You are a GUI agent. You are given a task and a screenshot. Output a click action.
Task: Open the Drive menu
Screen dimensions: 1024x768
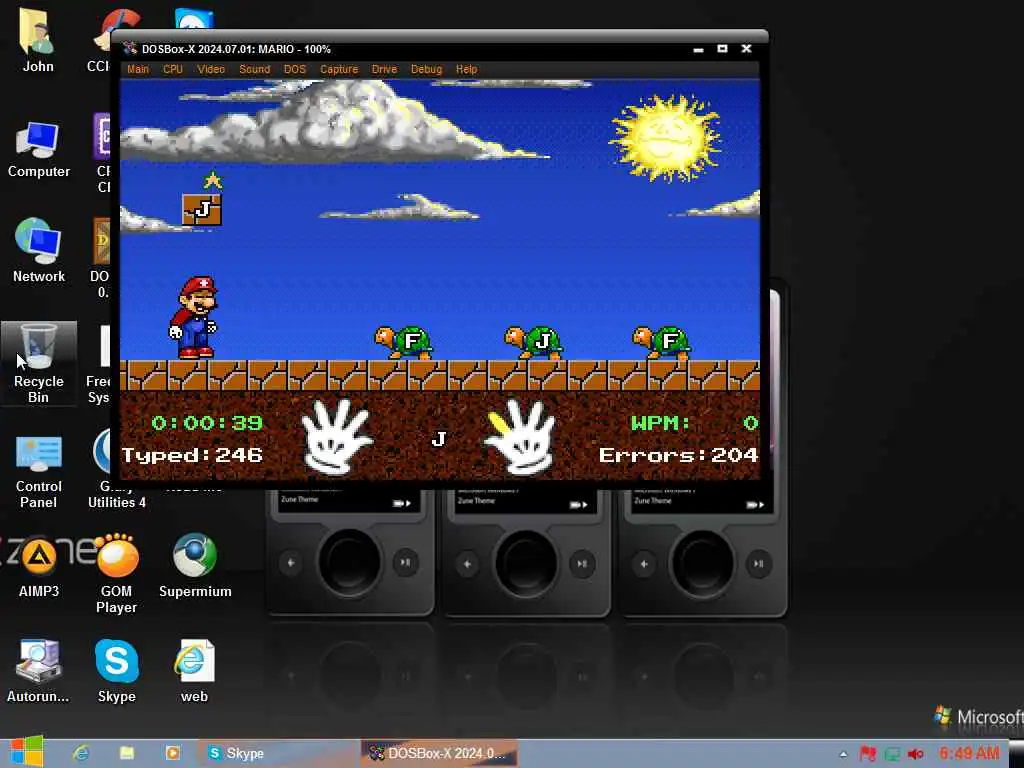tap(384, 69)
